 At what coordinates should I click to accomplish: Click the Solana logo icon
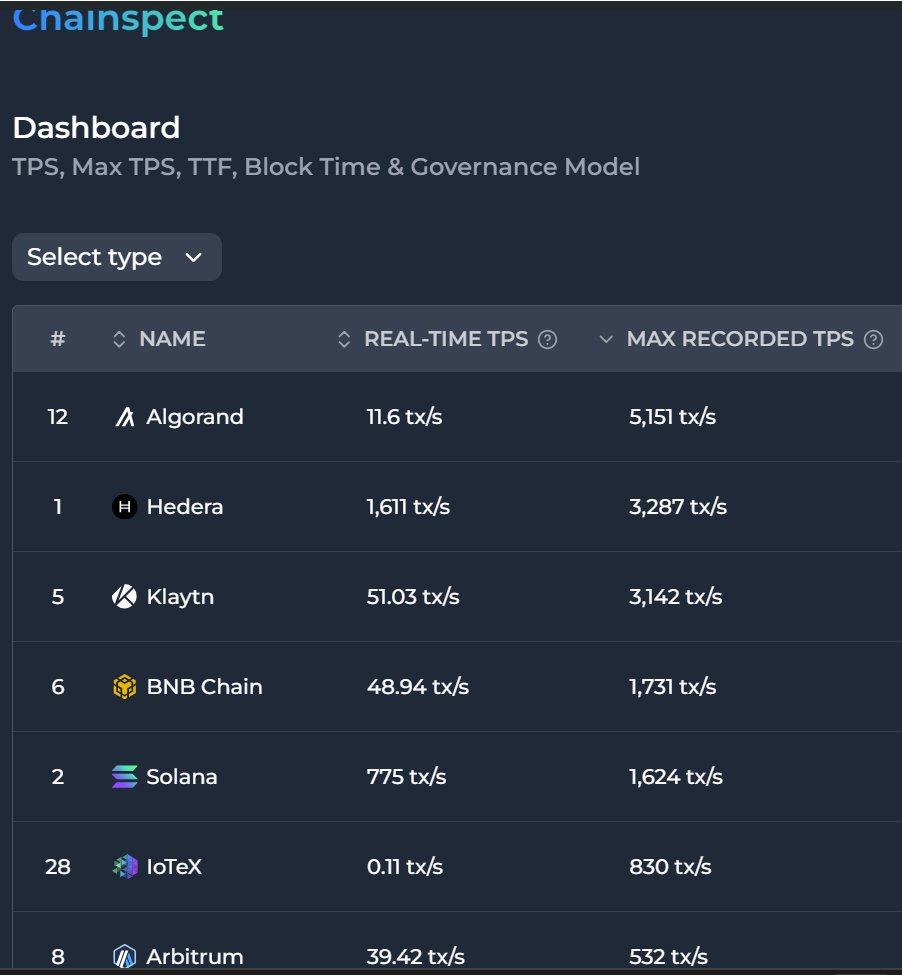coord(124,777)
